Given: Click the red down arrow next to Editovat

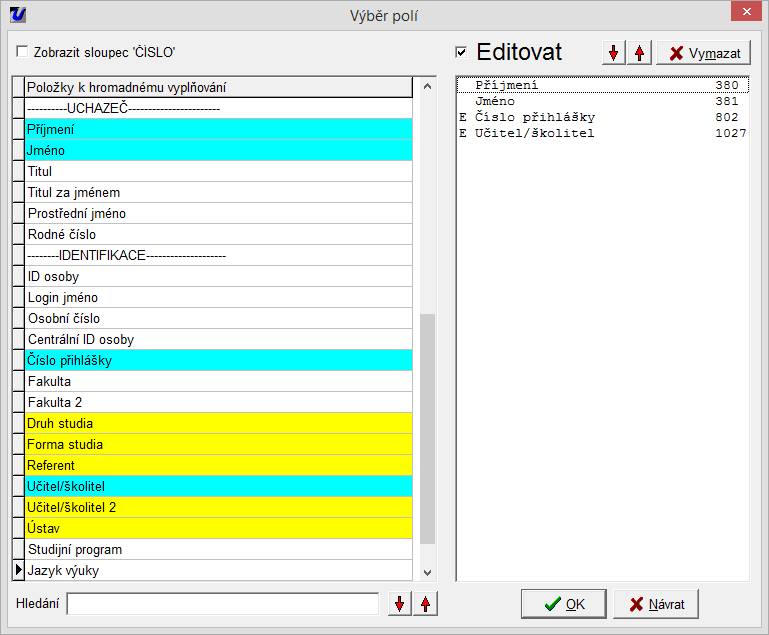Looking at the screenshot, I should 614,53.
